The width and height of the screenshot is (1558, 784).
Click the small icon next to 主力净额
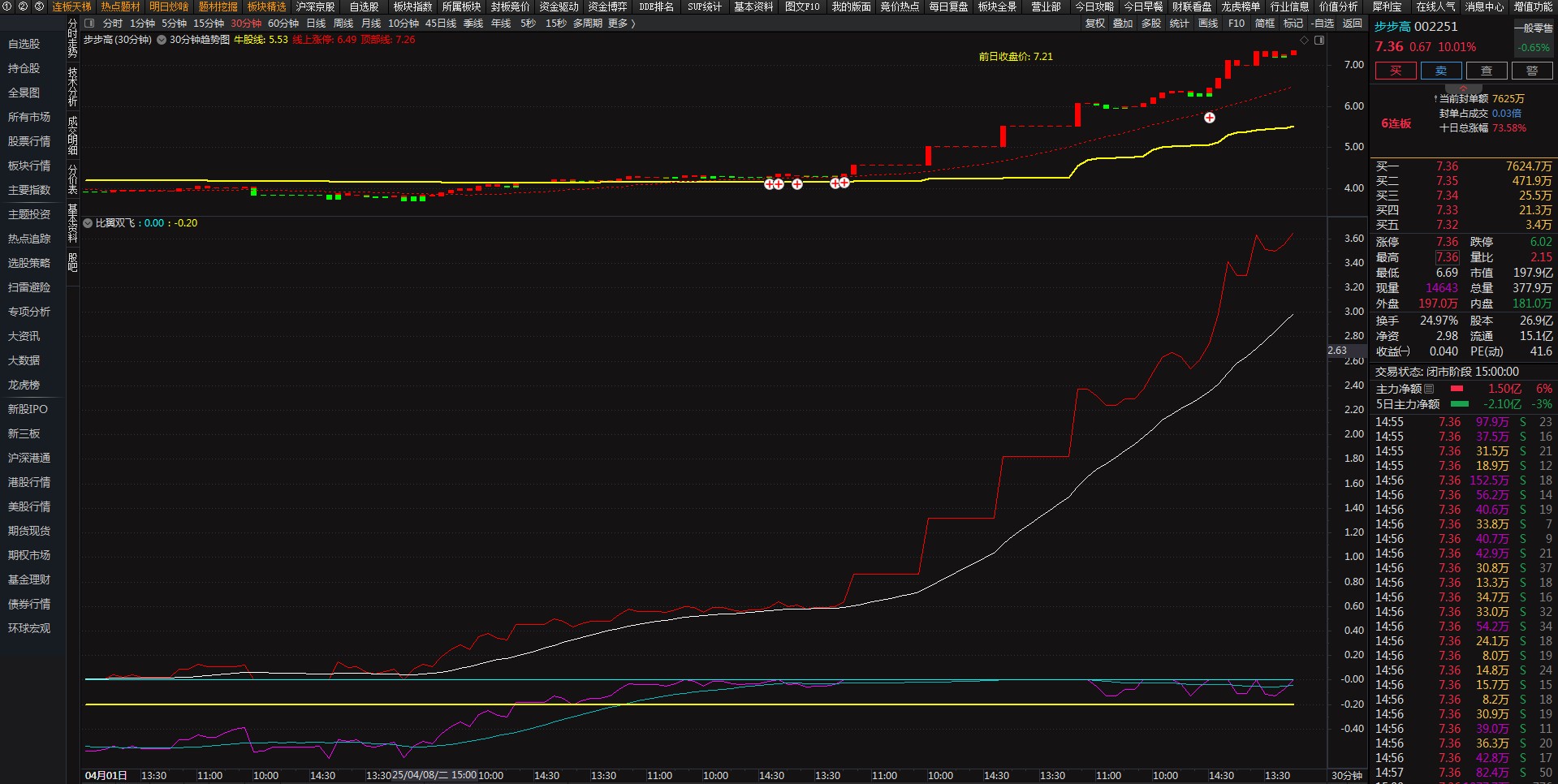[x=1429, y=389]
